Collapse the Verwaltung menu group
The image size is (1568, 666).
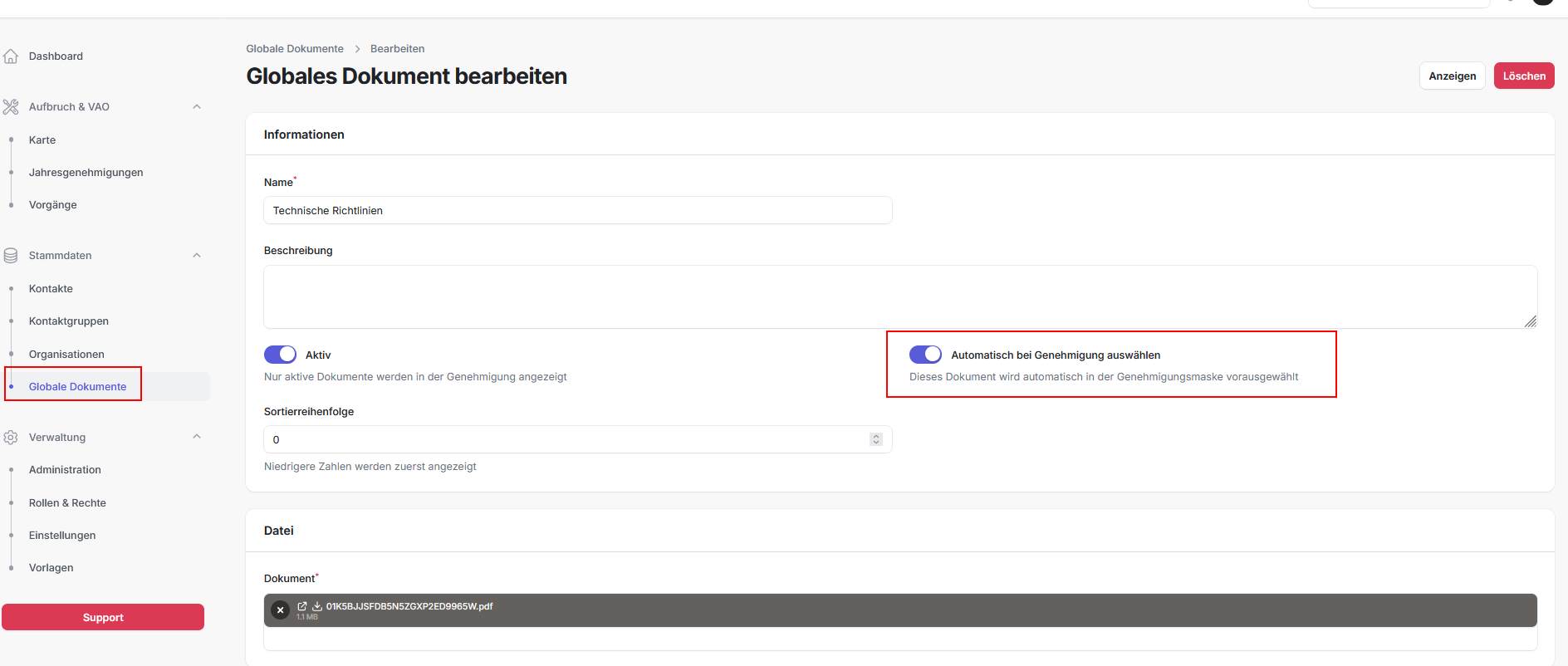(197, 437)
